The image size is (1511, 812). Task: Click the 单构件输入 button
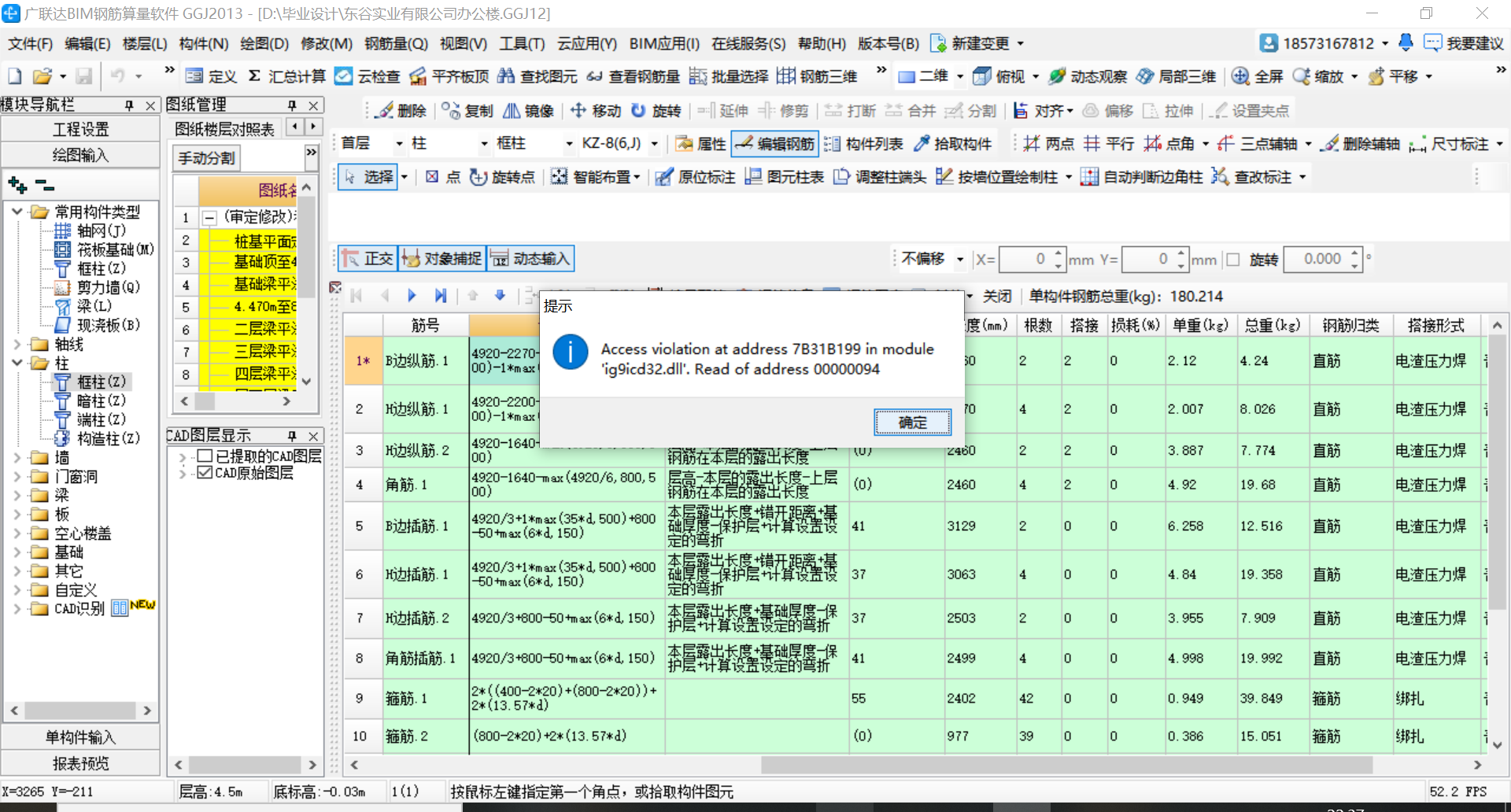(x=80, y=737)
